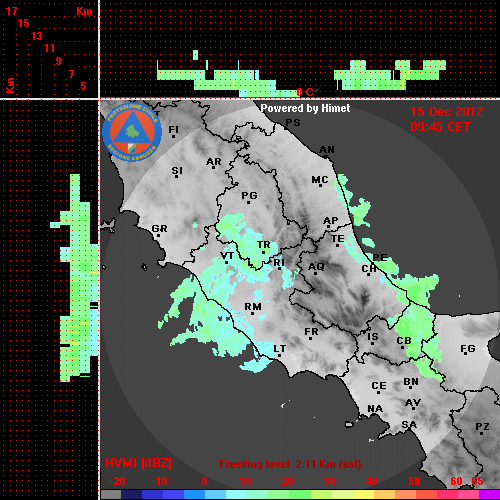Click the AQ city label on map

click(x=316, y=267)
